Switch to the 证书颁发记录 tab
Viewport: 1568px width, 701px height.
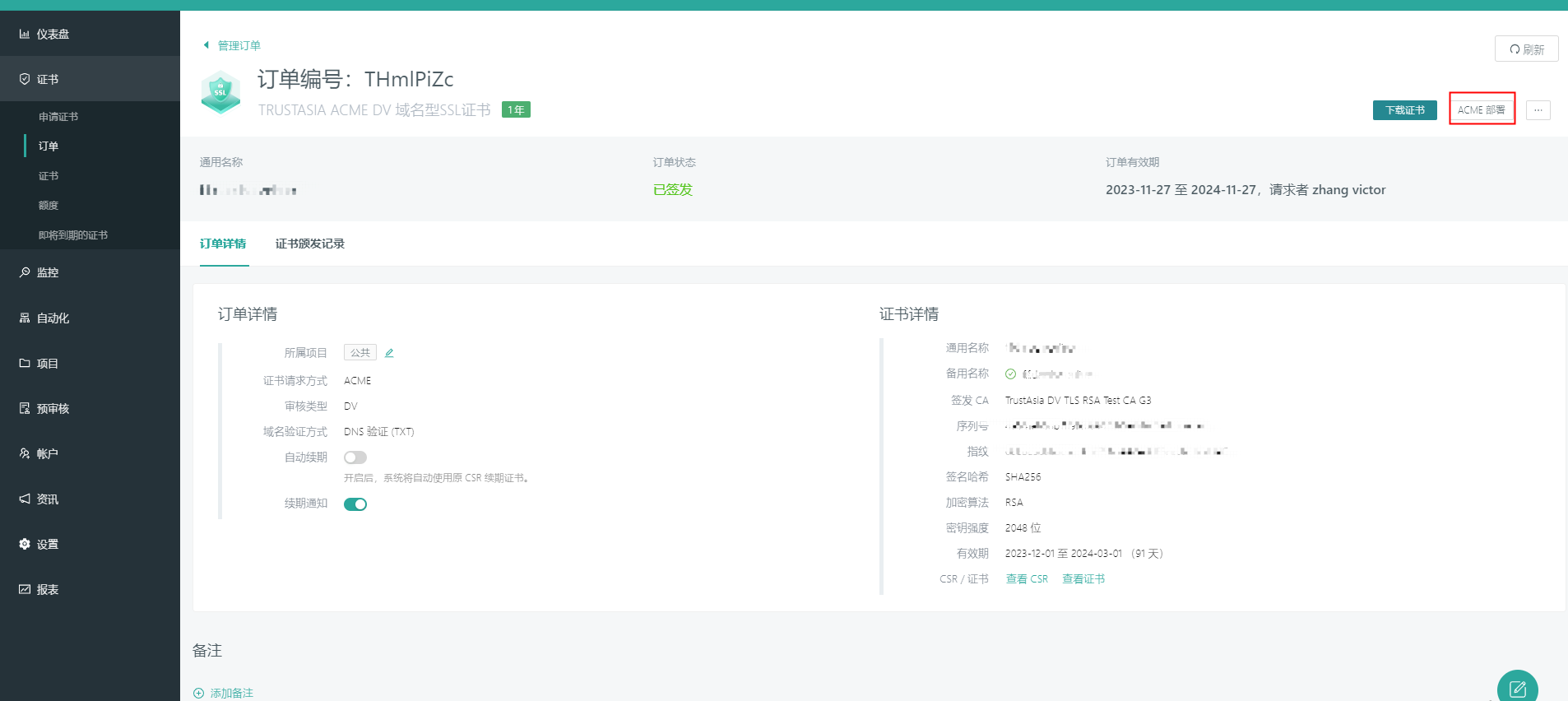310,244
